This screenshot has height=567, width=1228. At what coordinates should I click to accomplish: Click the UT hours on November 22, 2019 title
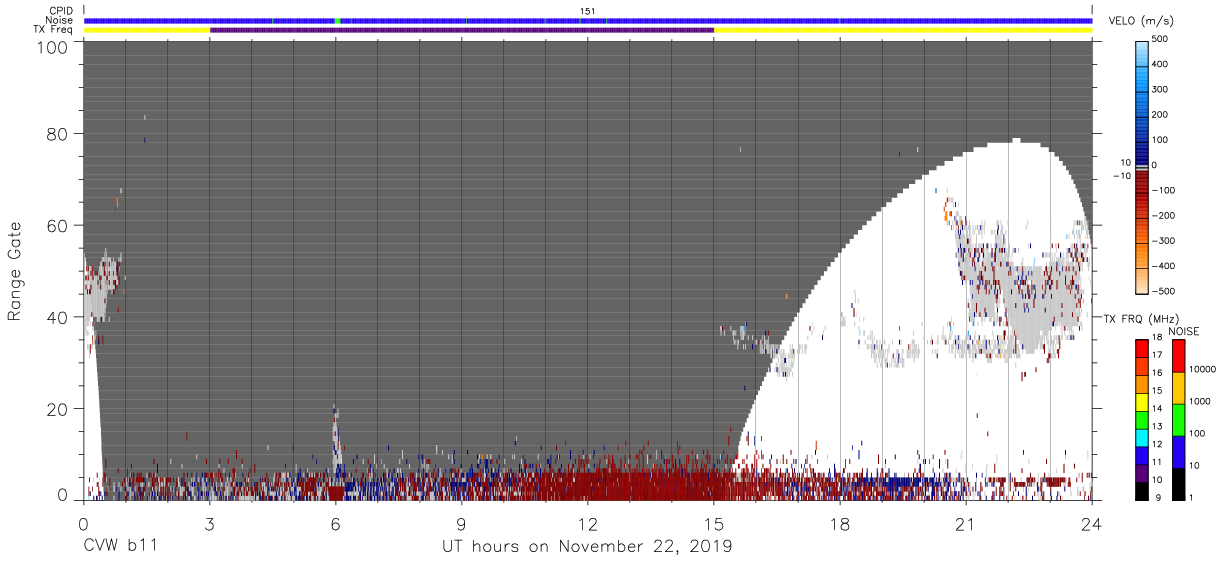tap(587, 547)
